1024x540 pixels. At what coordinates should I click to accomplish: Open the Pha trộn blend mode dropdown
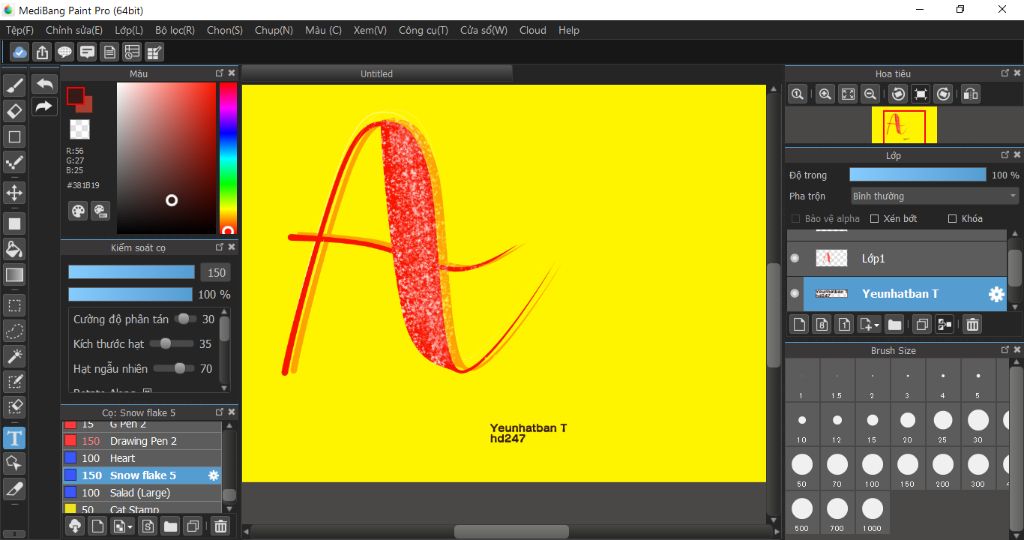point(935,196)
